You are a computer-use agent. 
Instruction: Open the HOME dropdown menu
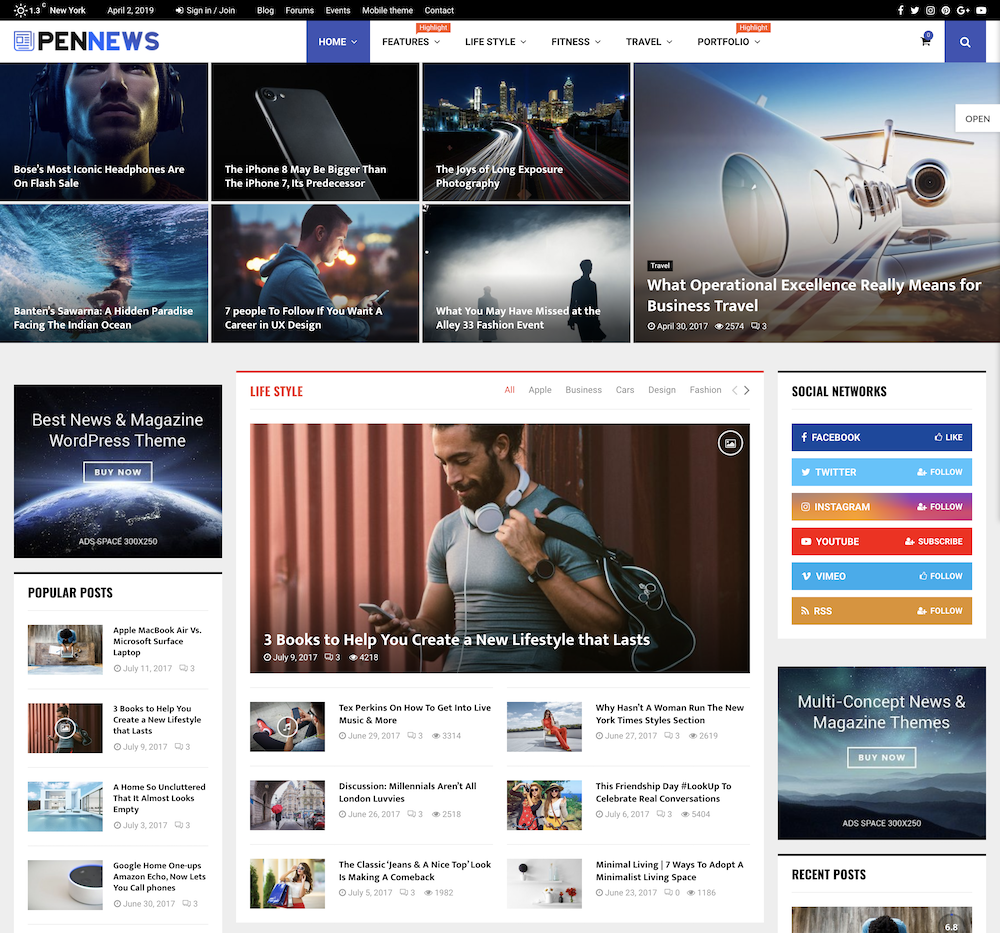coord(338,42)
